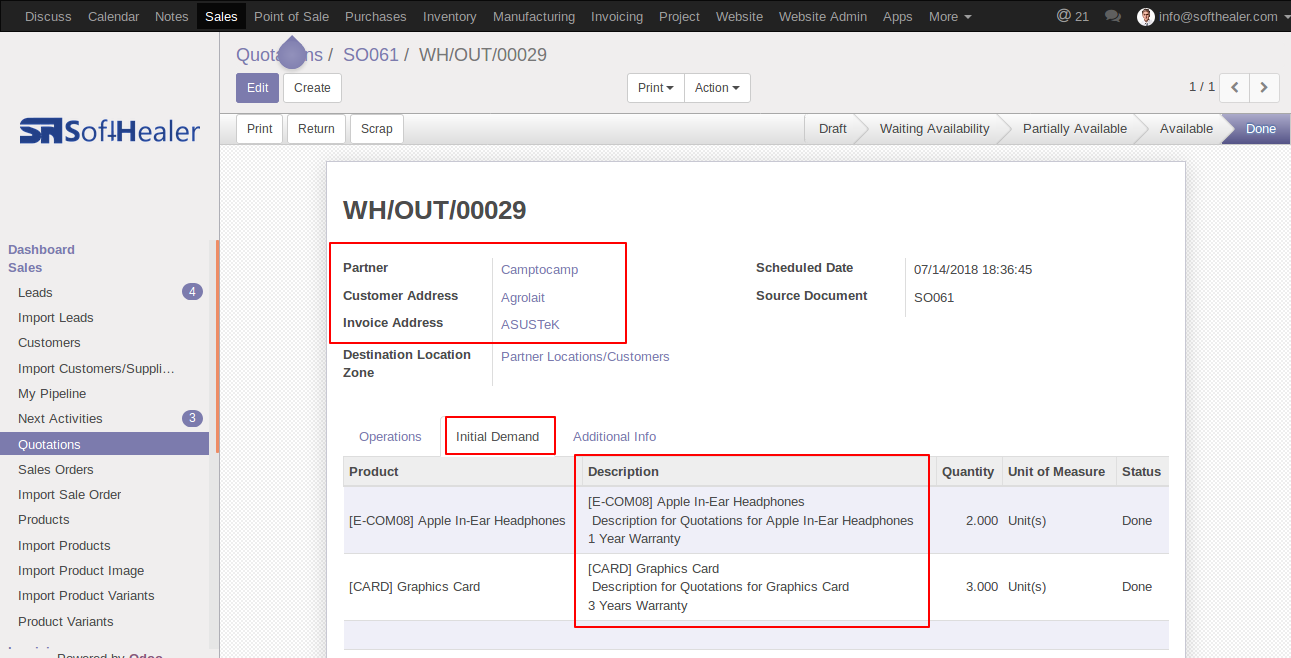
Task: Click the Create button
Action: [312, 88]
